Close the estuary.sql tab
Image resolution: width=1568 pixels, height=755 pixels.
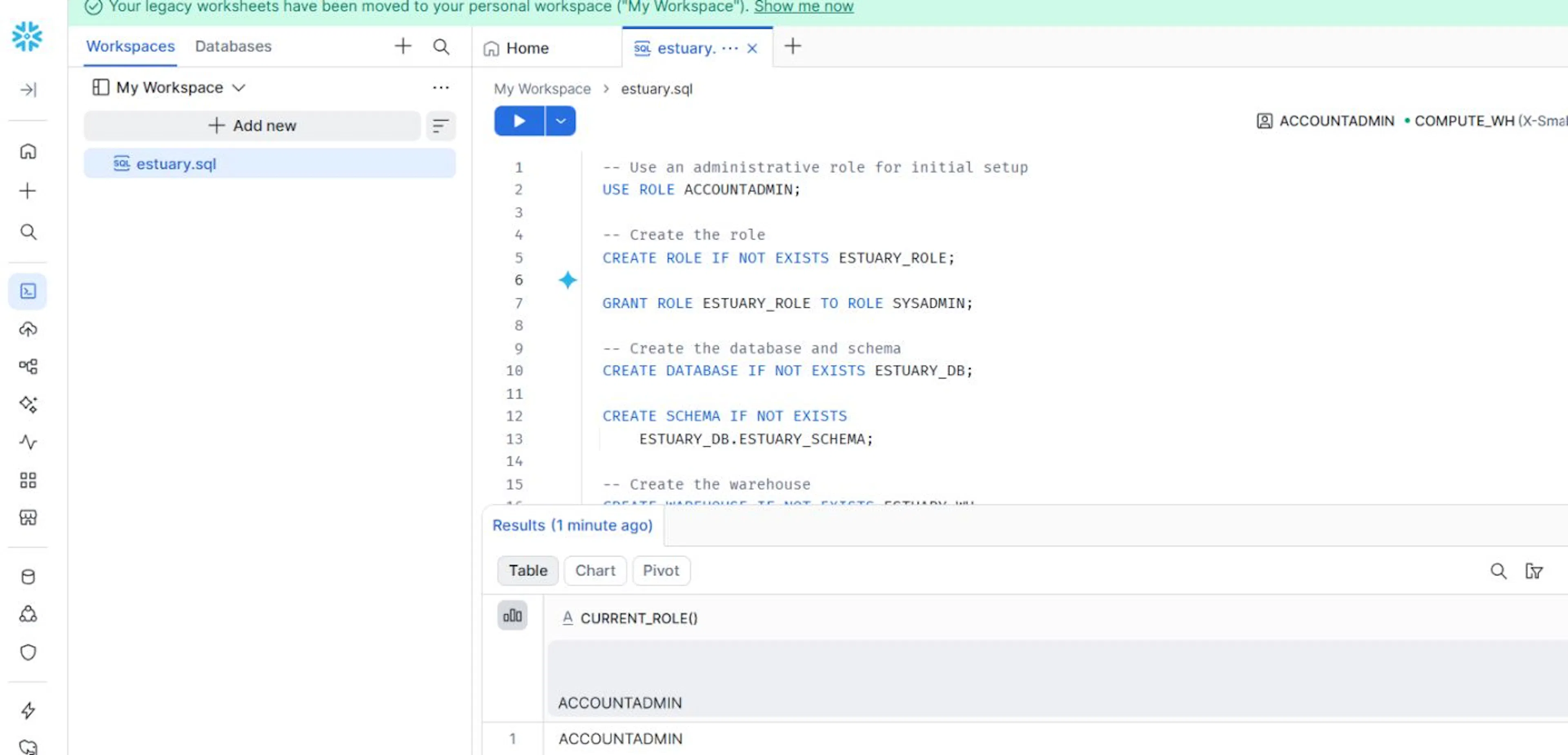pos(752,49)
